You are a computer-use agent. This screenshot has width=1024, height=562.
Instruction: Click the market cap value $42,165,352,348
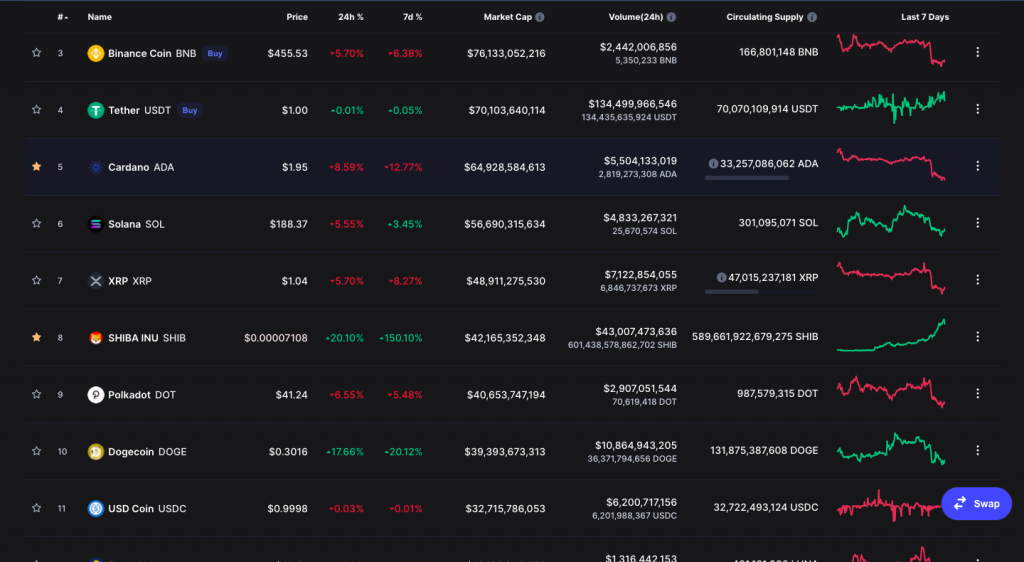505,337
